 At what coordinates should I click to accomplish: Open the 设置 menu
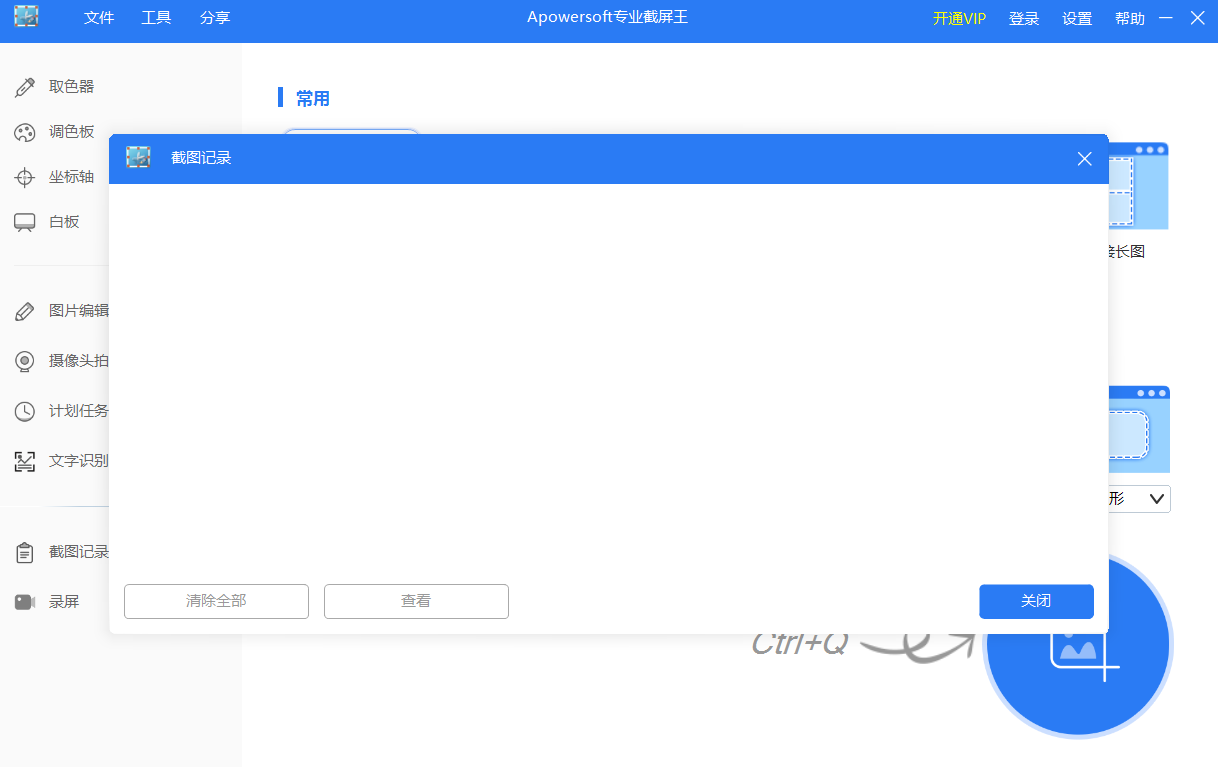tap(1077, 19)
